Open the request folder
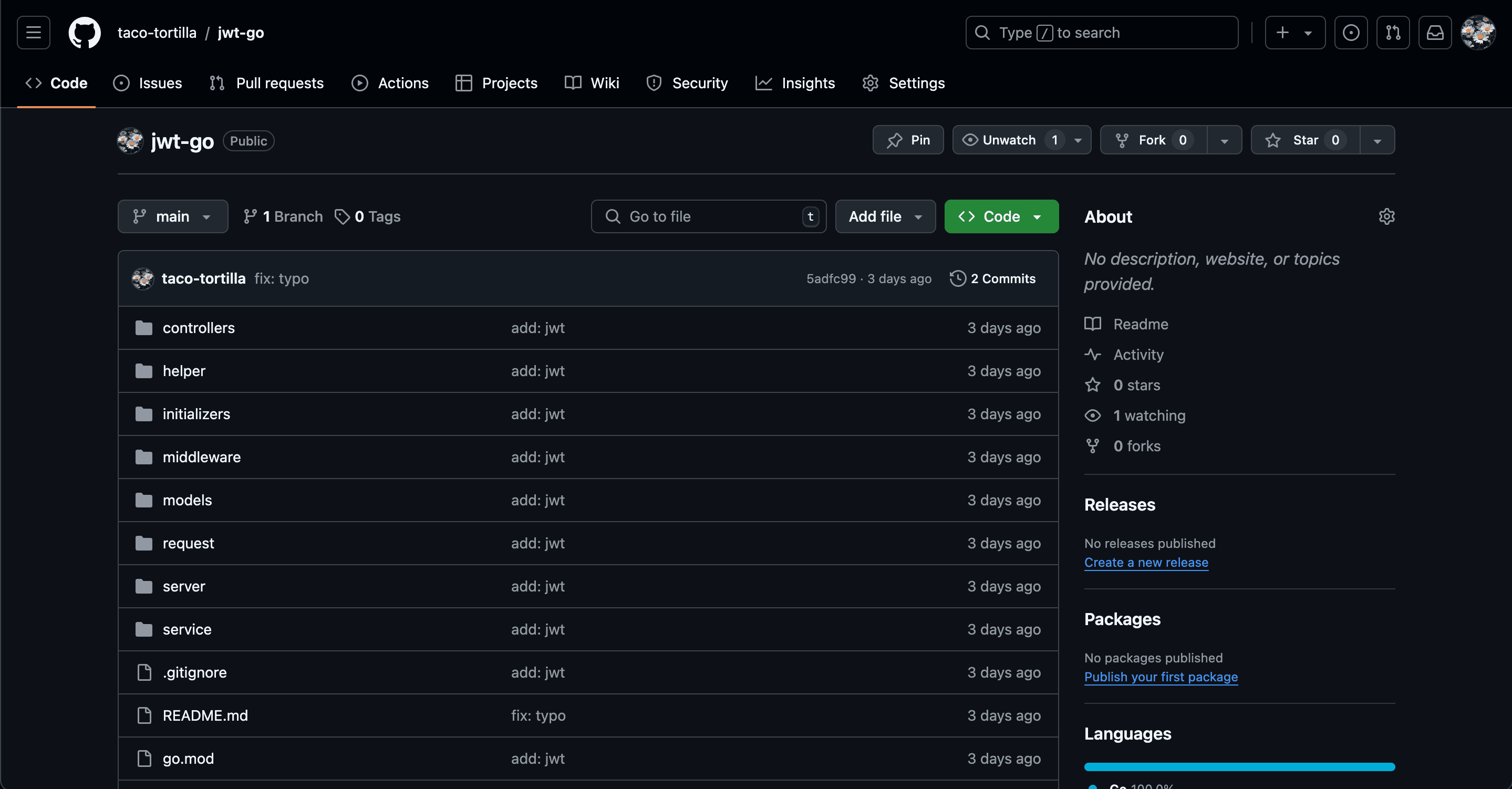The image size is (1512, 789). pos(188,543)
